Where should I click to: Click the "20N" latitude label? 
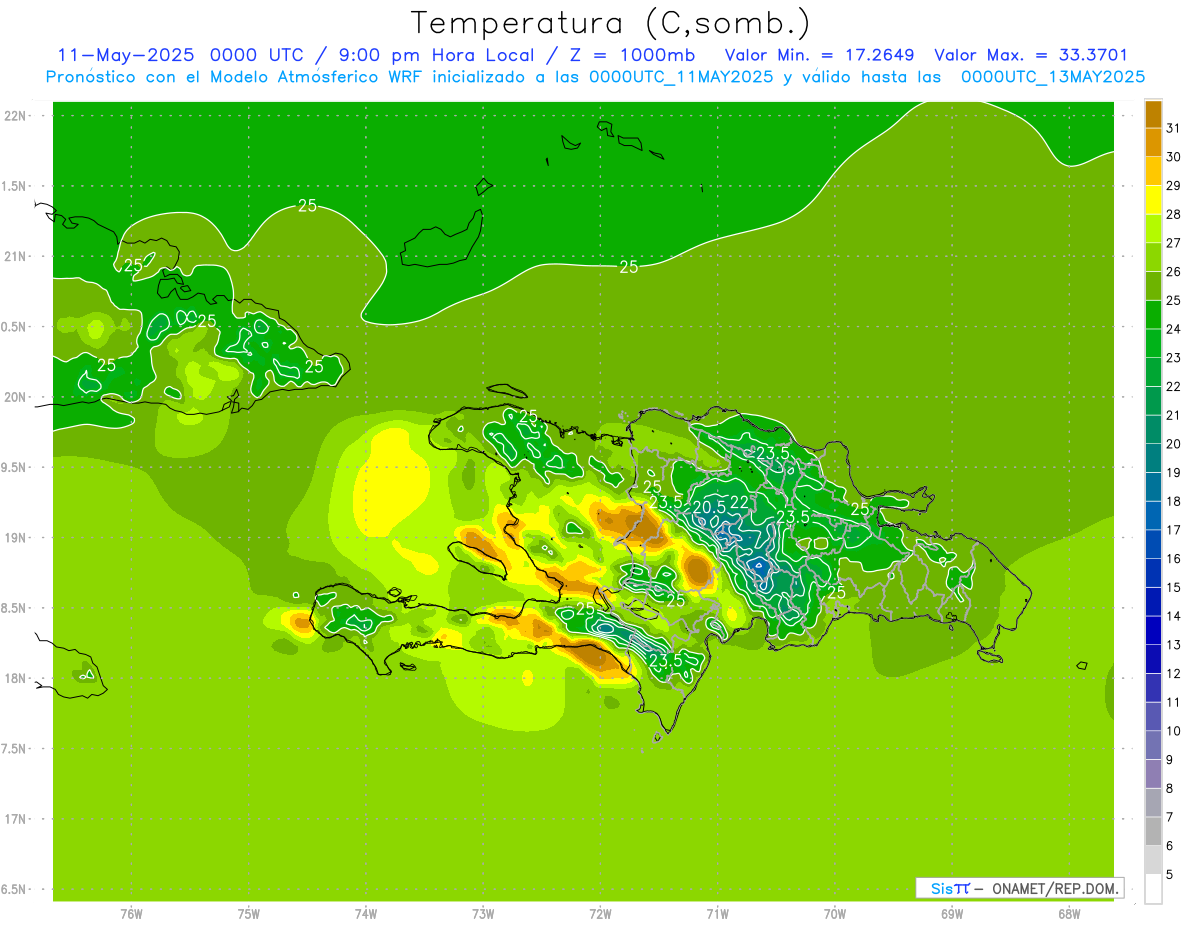click(16, 397)
